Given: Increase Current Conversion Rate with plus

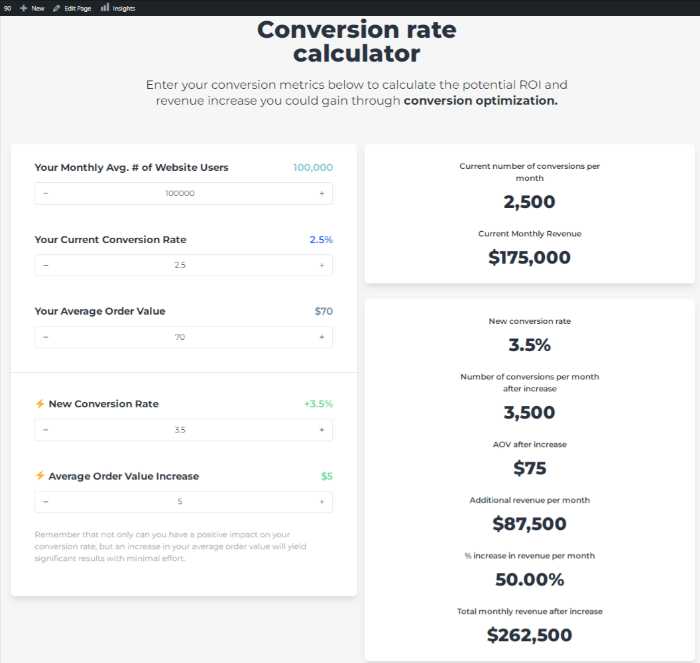Looking at the screenshot, I should click(x=322, y=265).
